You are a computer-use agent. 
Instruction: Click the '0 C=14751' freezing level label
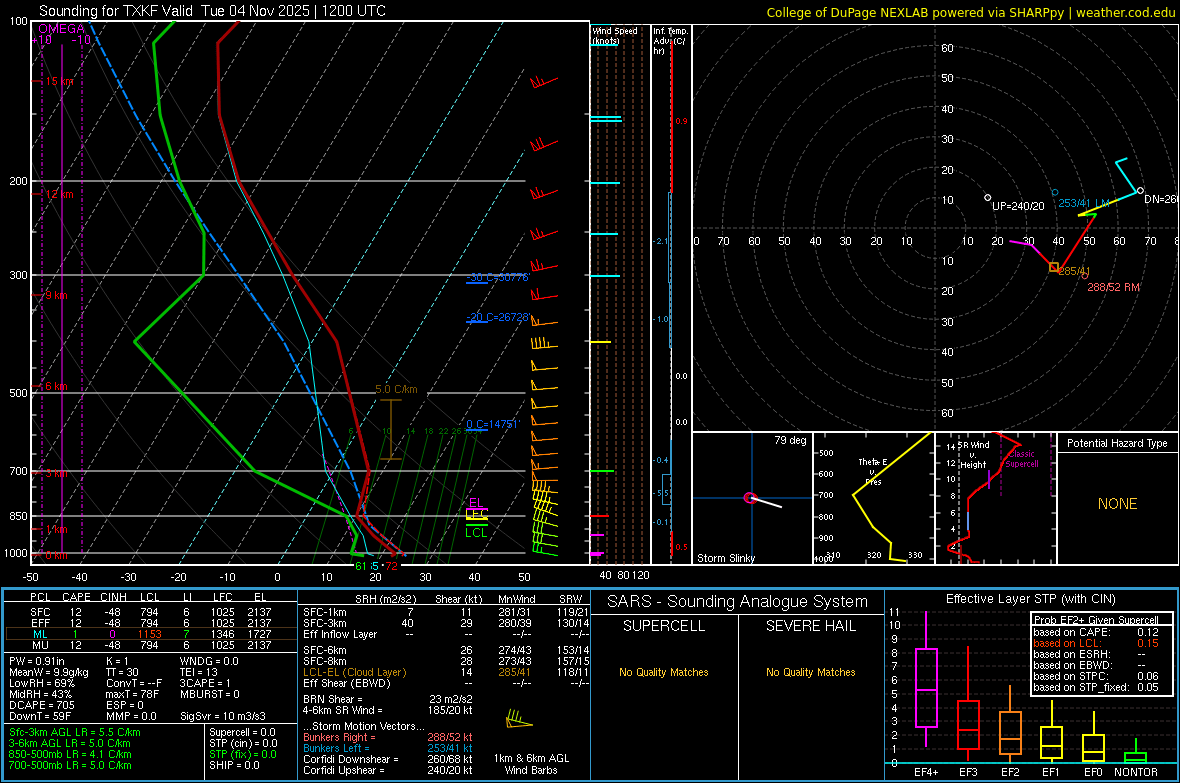493,425
